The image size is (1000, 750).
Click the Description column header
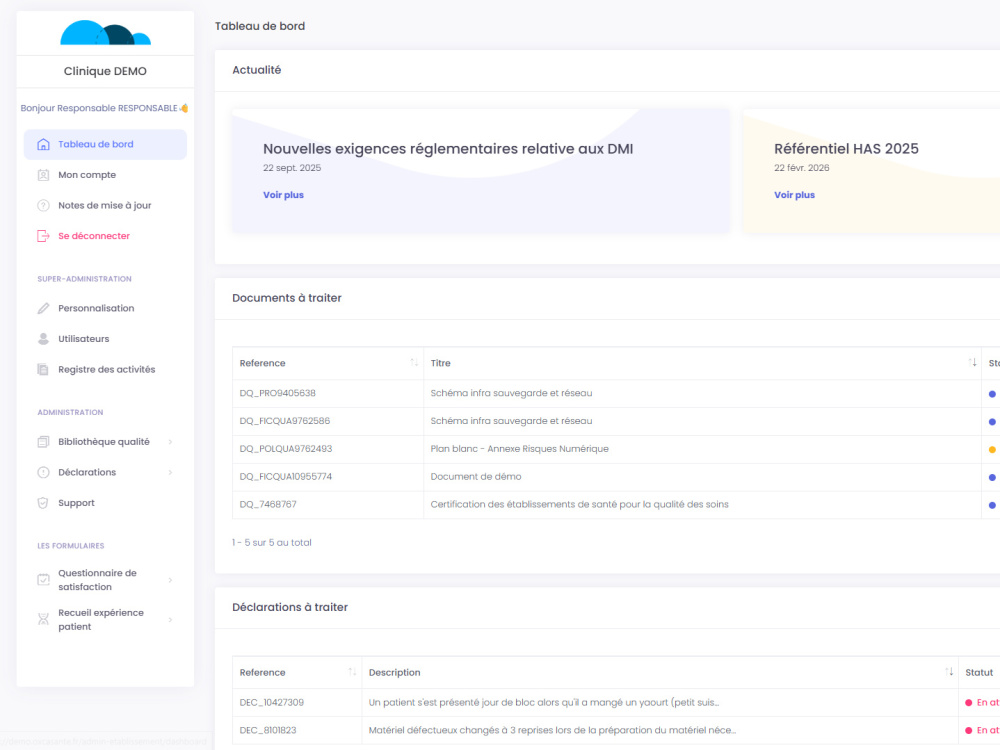[394, 672]
